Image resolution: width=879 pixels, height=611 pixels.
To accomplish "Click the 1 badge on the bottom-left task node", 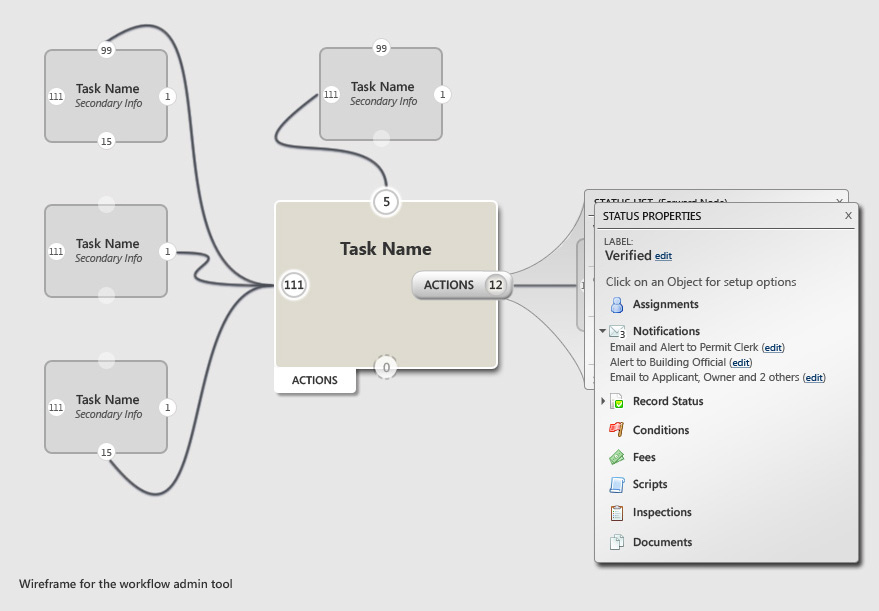I will click(167, 408).
